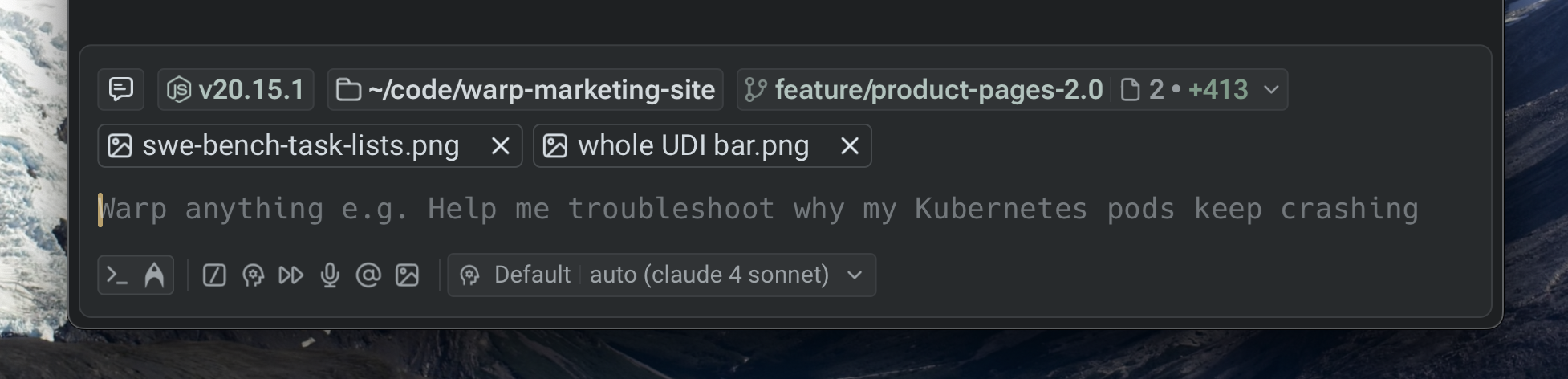Screen dimensions: 1568x379
Task: Open the slash commands menu icon
Action: coord(214,275)
